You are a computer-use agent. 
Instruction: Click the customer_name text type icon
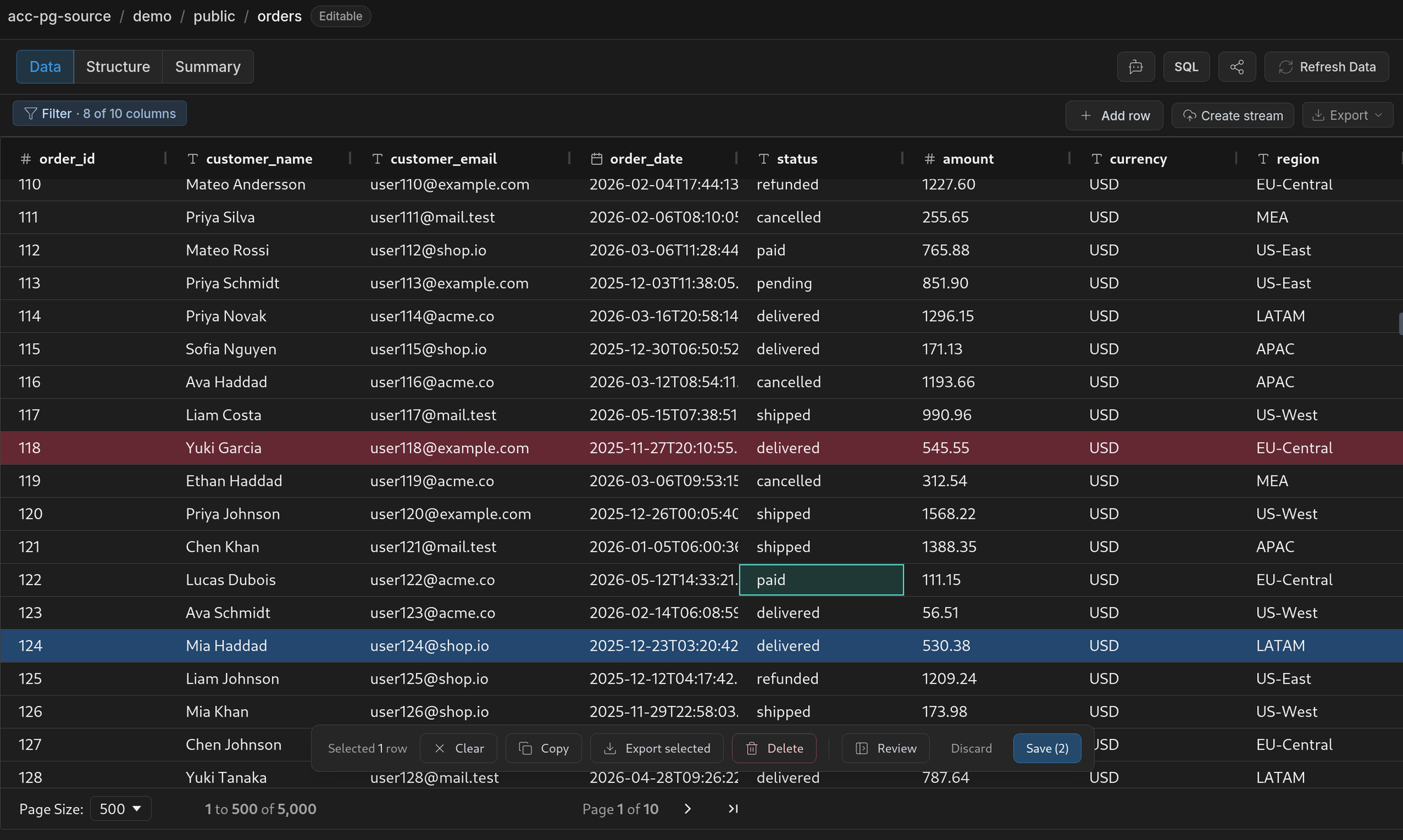(193, 159)
